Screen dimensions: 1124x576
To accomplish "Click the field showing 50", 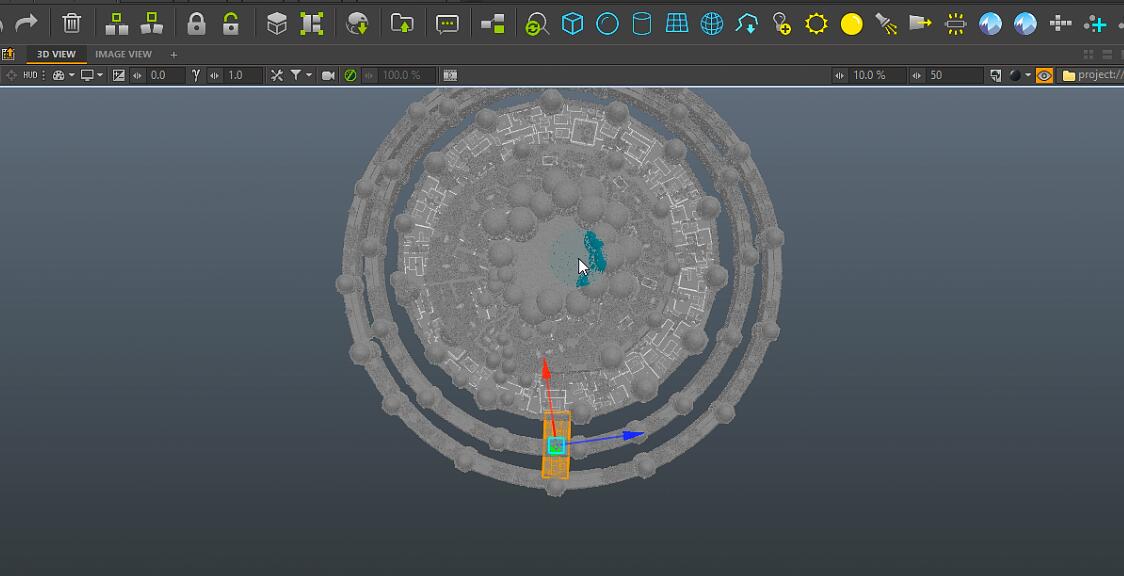I will [x=954, y=75].
